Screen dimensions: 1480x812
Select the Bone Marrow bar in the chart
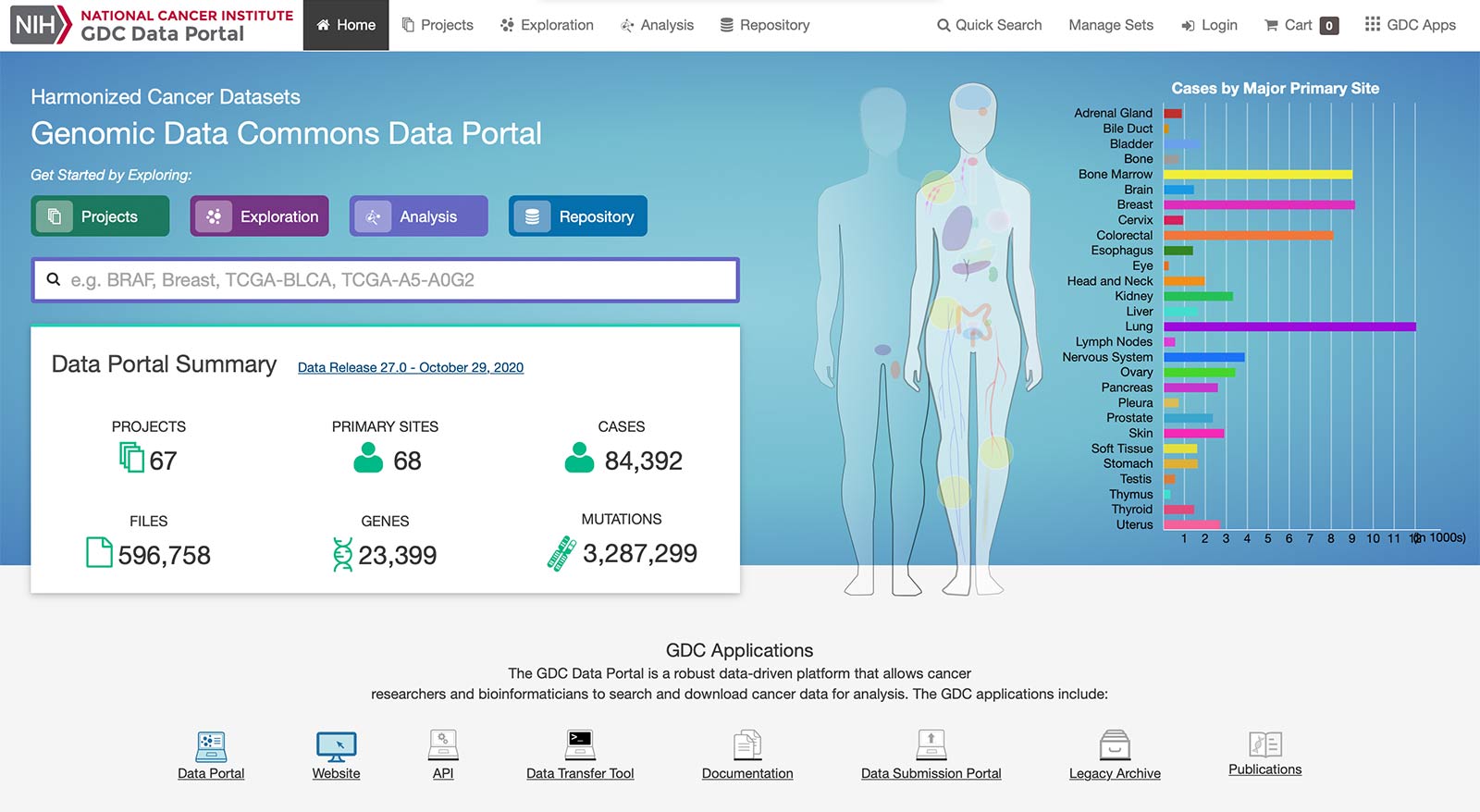(x=1258, y=174)
